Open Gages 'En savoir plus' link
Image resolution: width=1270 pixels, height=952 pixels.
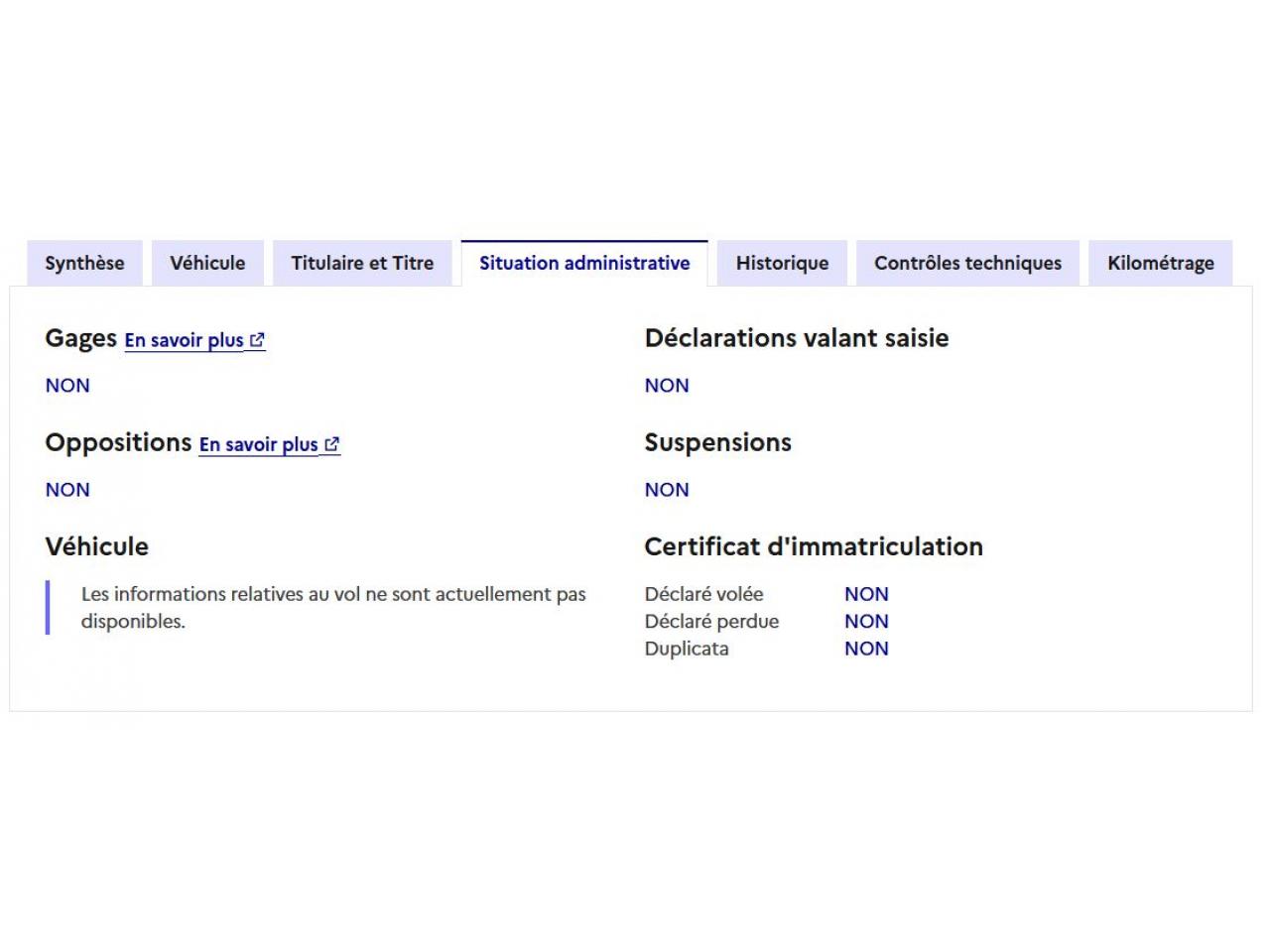point(184,340)
